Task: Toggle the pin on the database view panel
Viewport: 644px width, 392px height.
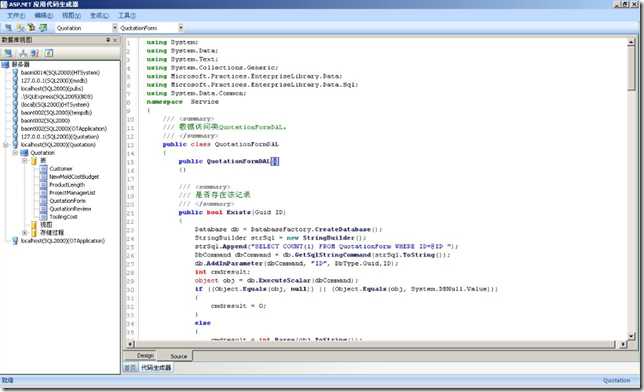Action: click(108, 40)
